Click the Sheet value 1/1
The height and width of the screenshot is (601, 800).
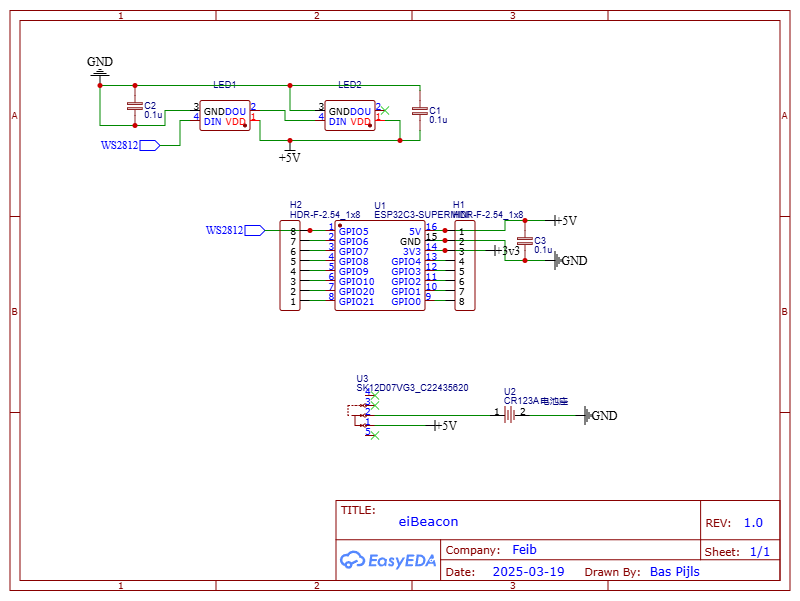[760, 552]
